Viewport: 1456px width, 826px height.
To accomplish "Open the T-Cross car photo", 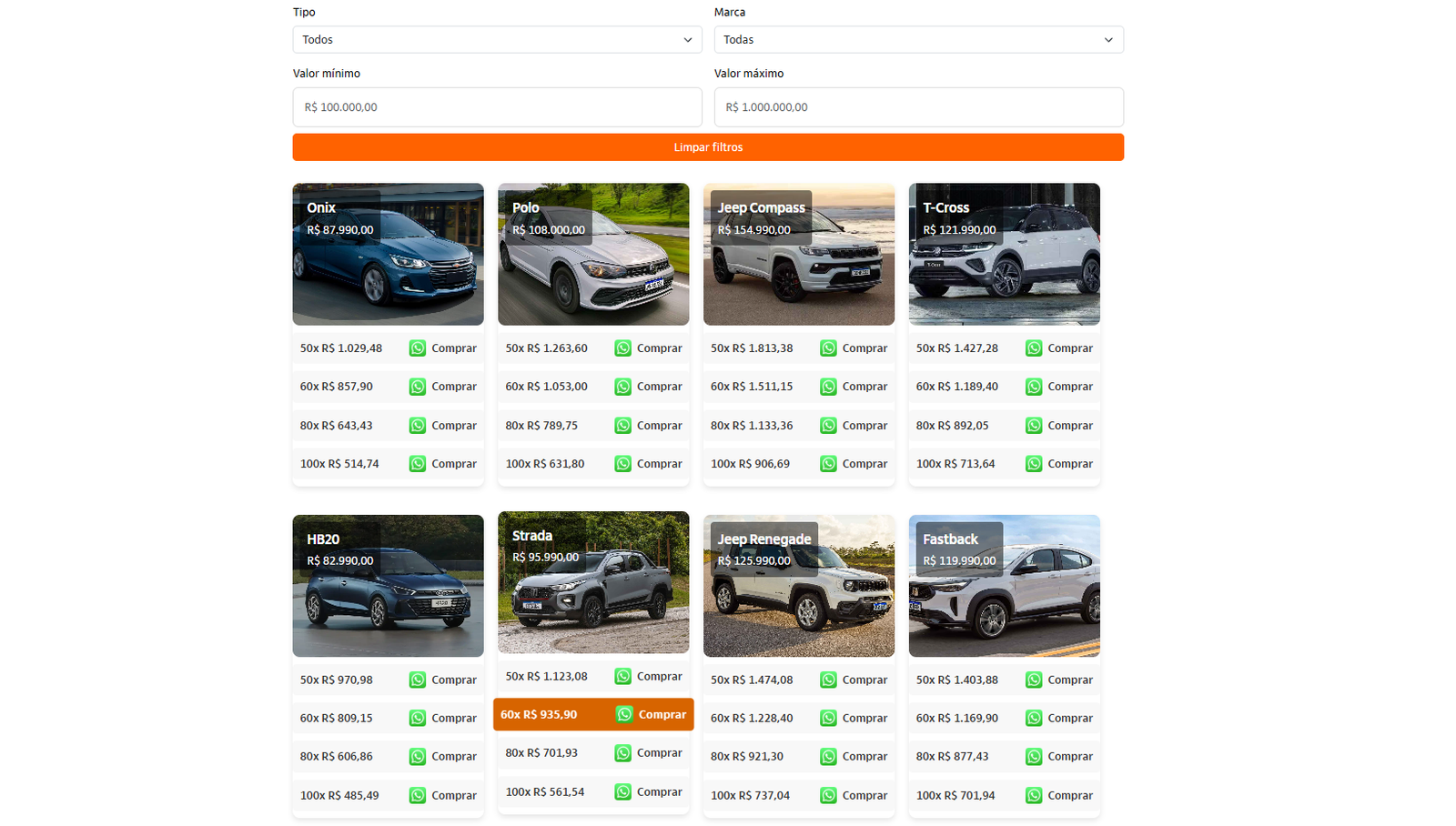I will coord(1005,255).
